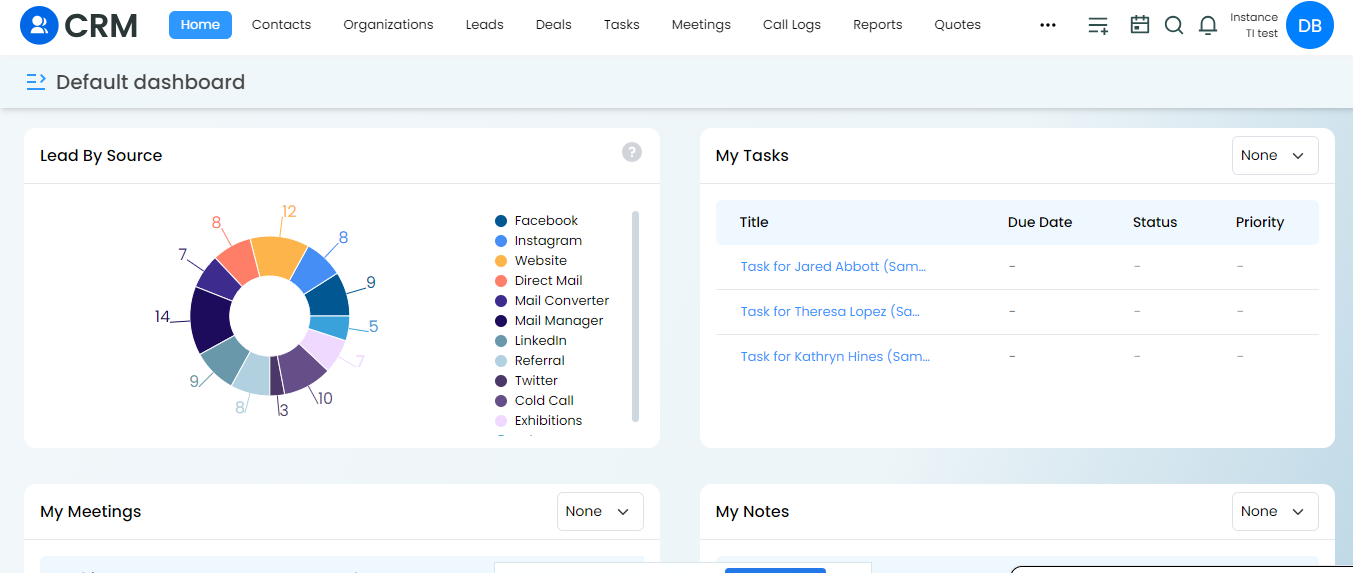Click the search magnifier icon

pyautogui.click(x=1174, y=25)
